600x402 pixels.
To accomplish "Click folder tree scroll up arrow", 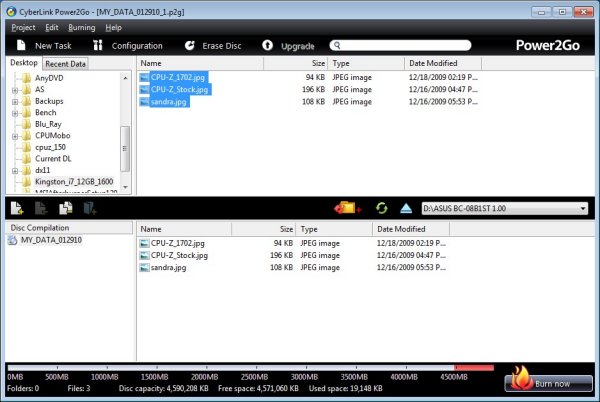I will click(125, 78).
